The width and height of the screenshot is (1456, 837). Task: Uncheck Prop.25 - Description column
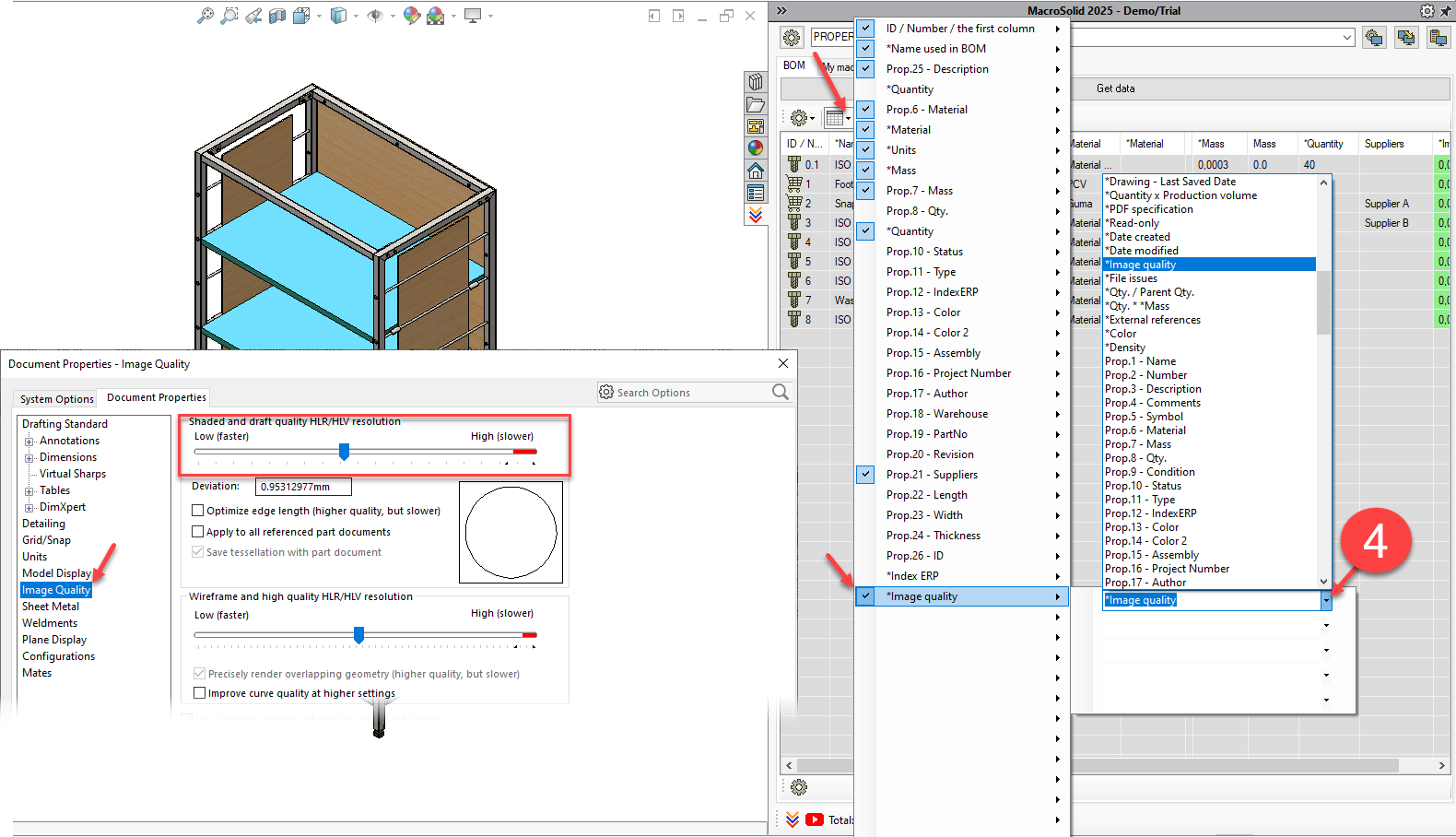[x=865, y=69]
